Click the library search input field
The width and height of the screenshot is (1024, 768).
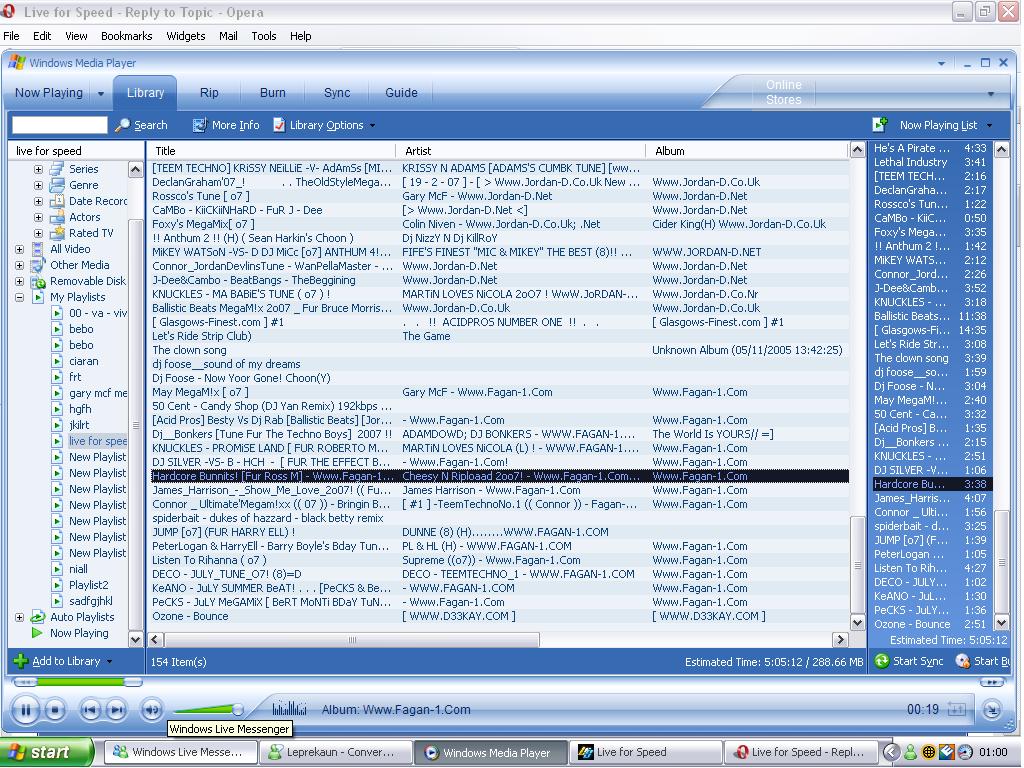[x=59, y=125]
